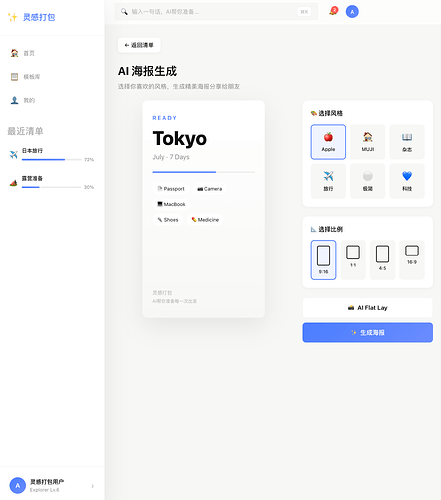Viewport: 441px width, 500px height.
Task: Choose the 1:1 ratio option
Action: pos(353,260)
